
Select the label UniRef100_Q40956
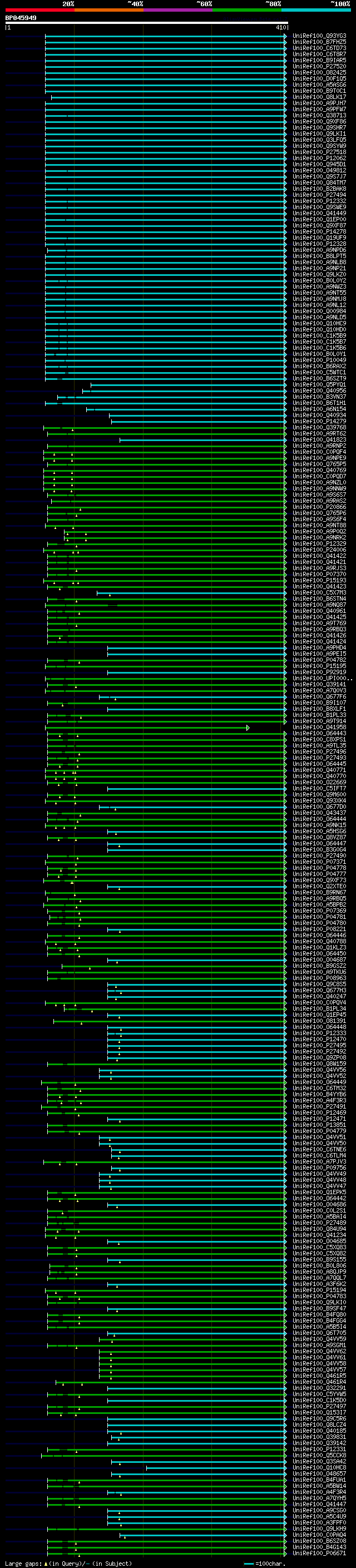(319, 391)
